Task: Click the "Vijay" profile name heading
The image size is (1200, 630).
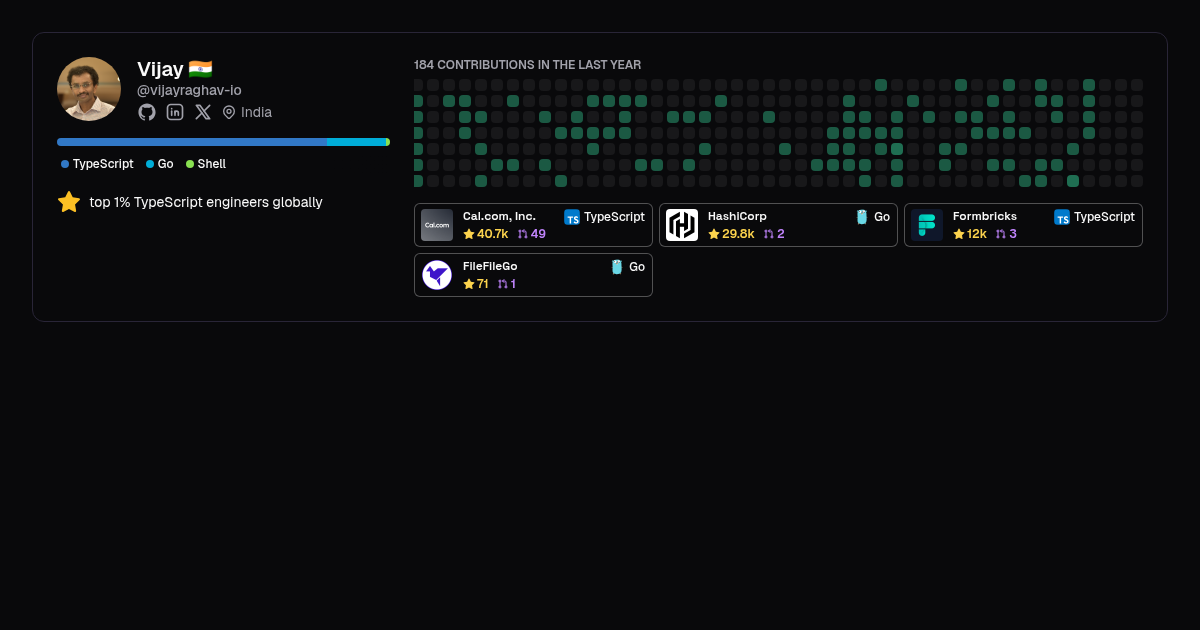Action: coord(160,69)
